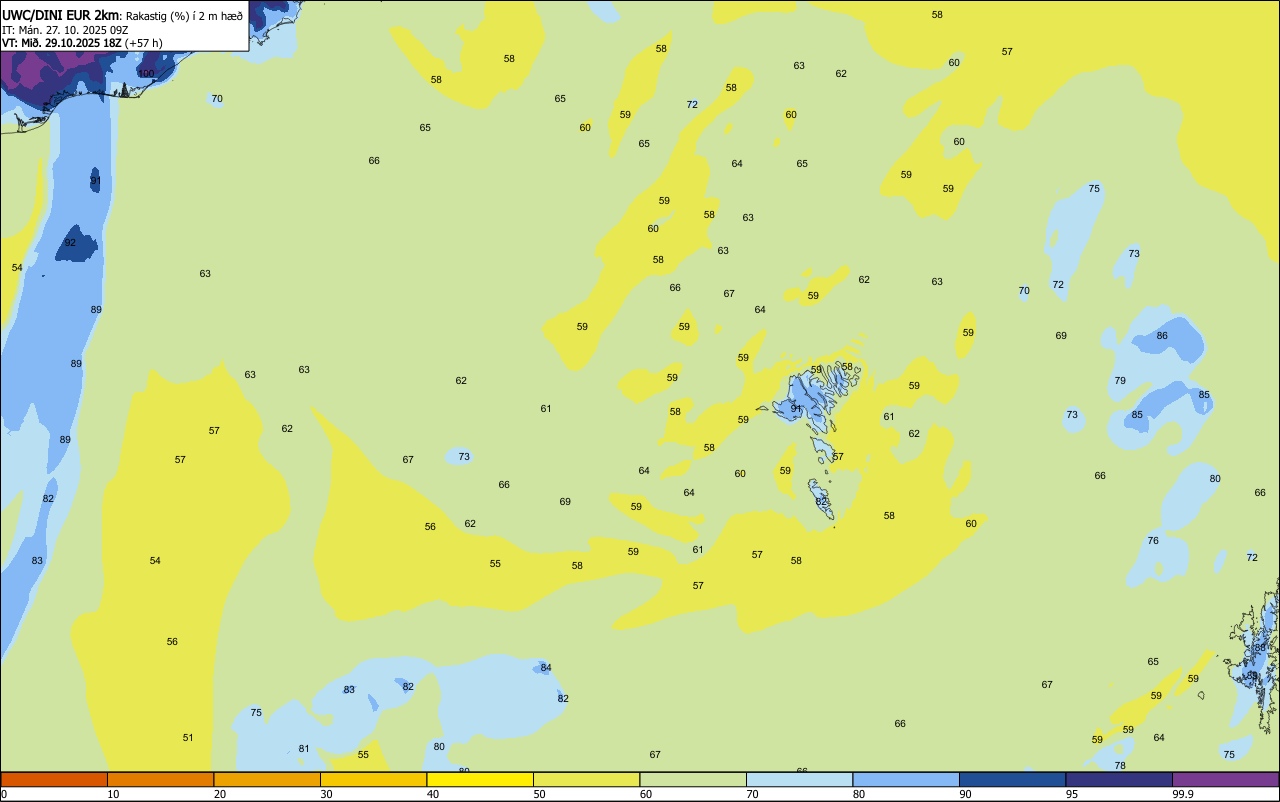The width and height of the screenshot is (1280, 802).
Task: Click the 80–90 medium blue legend swatch
Action: [x=906, y=779]
